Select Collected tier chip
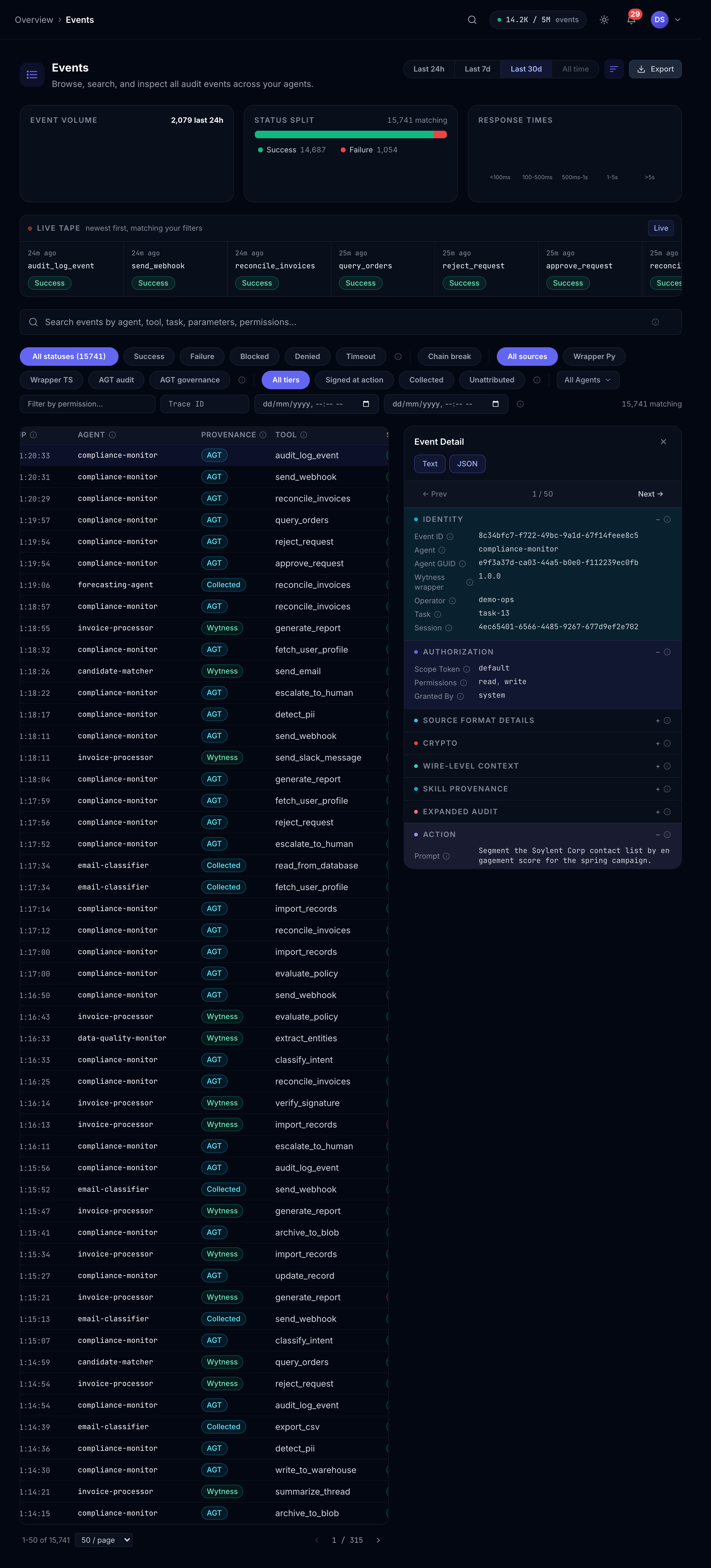 pos(426,380)
